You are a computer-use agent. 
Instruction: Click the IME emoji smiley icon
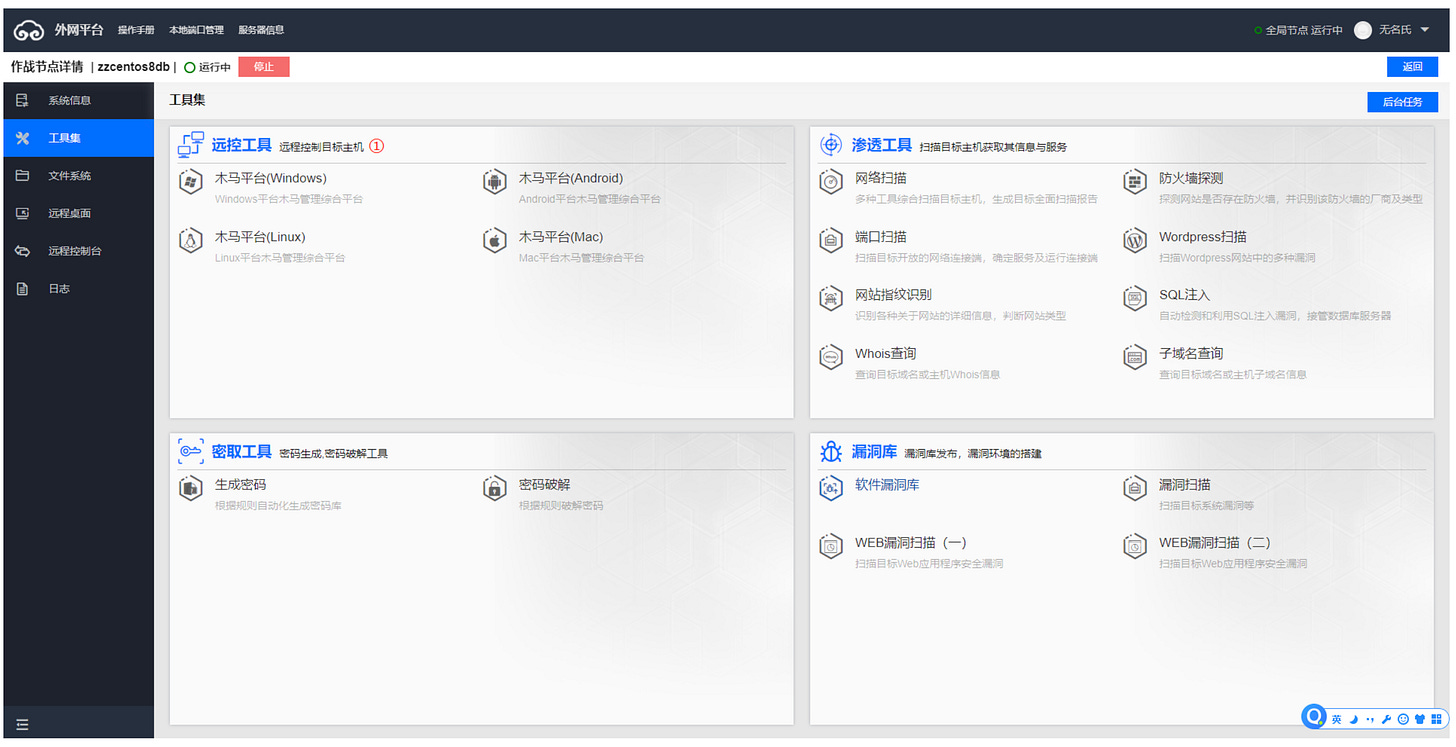tap(1403, 719)
